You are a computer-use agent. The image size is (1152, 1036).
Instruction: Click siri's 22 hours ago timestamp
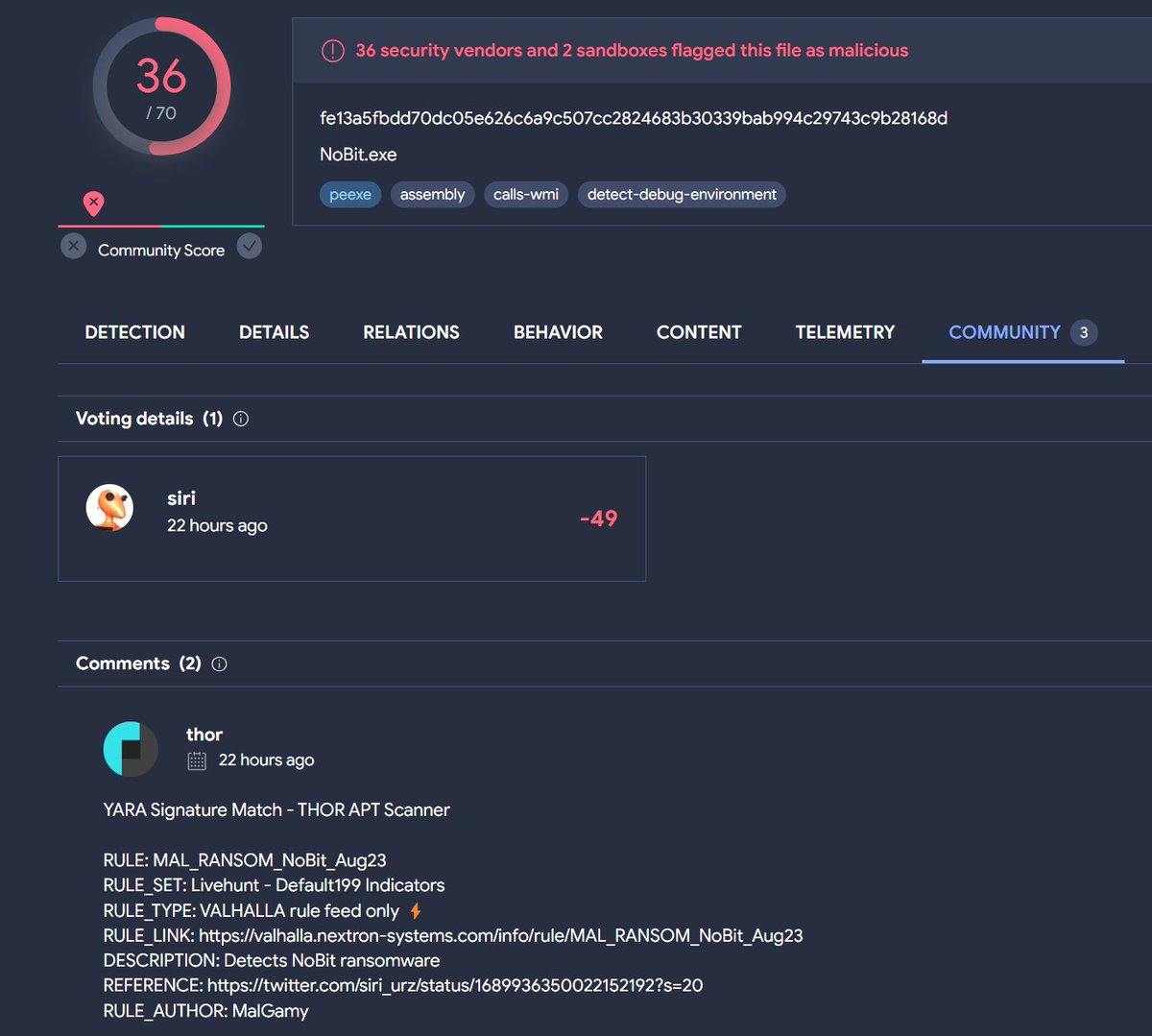coord(217,525)
